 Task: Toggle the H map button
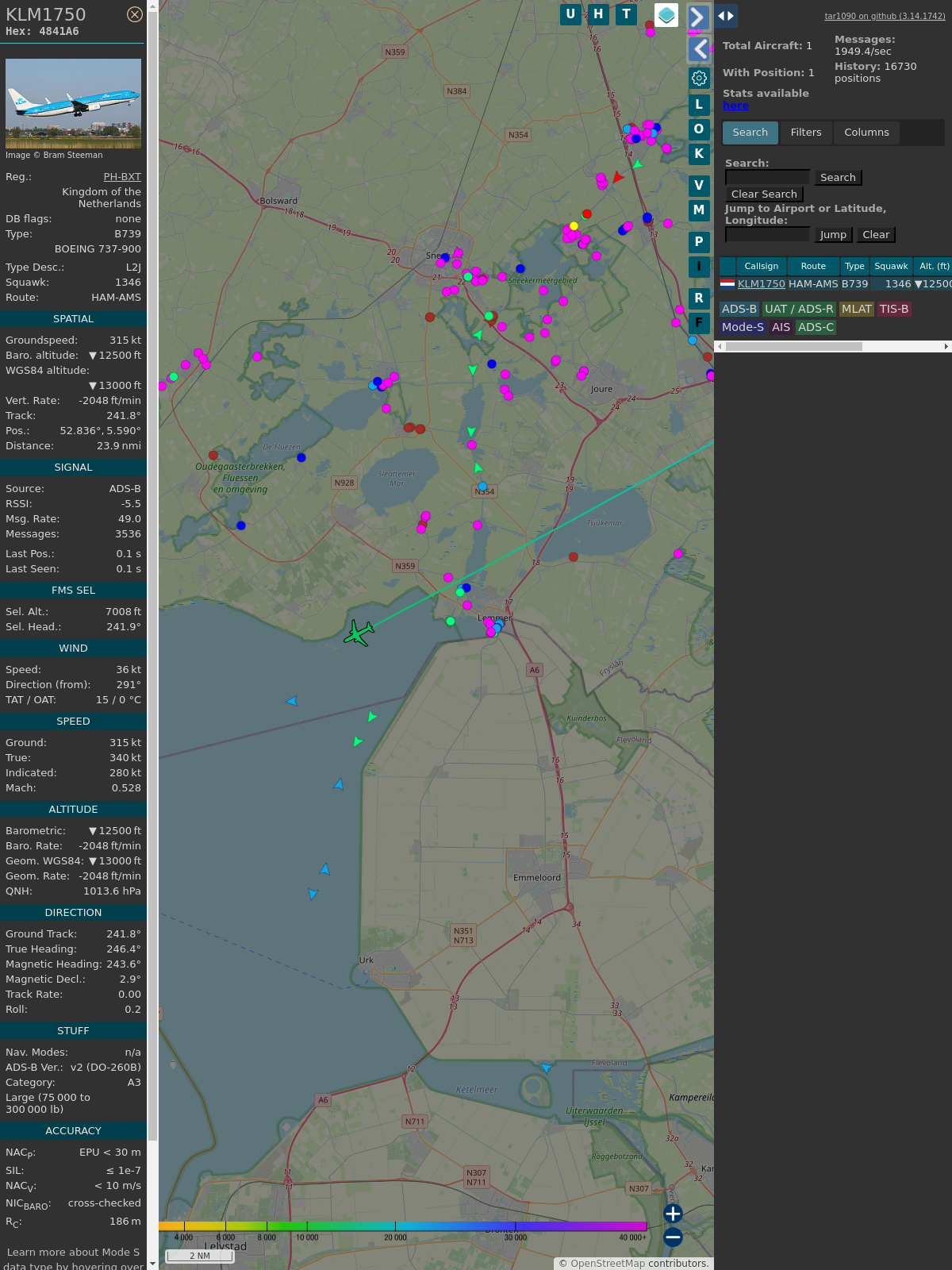(x=598, y=14)
